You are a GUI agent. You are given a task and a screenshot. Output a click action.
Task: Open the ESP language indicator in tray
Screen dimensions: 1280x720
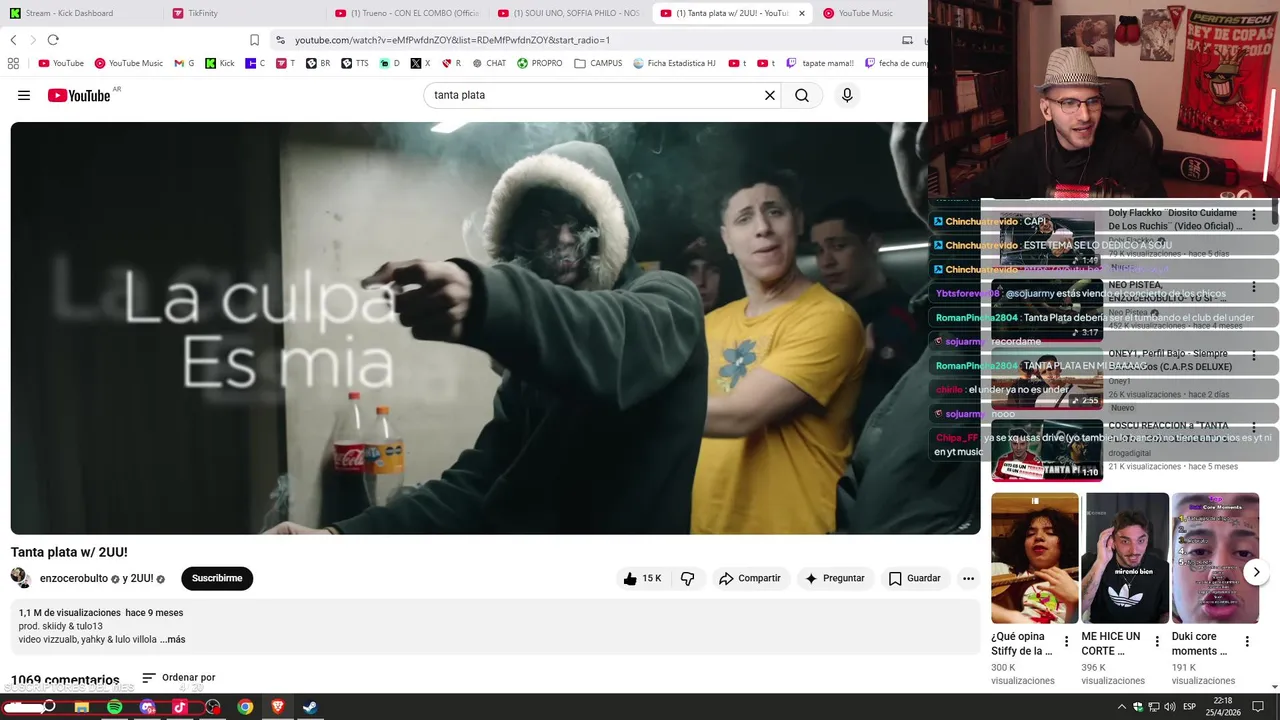pyautogui.click(x=1189, y=707)
